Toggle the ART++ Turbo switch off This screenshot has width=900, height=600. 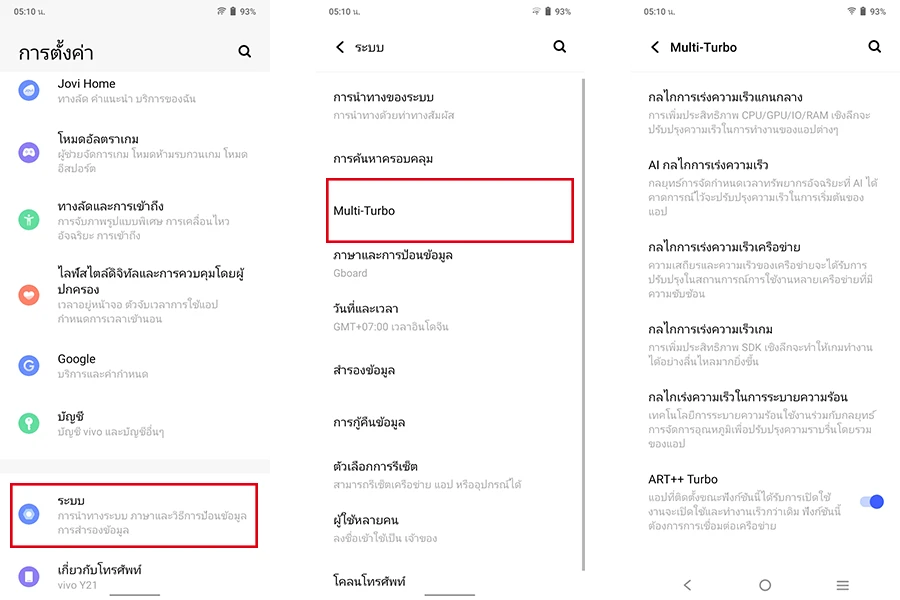872,502
